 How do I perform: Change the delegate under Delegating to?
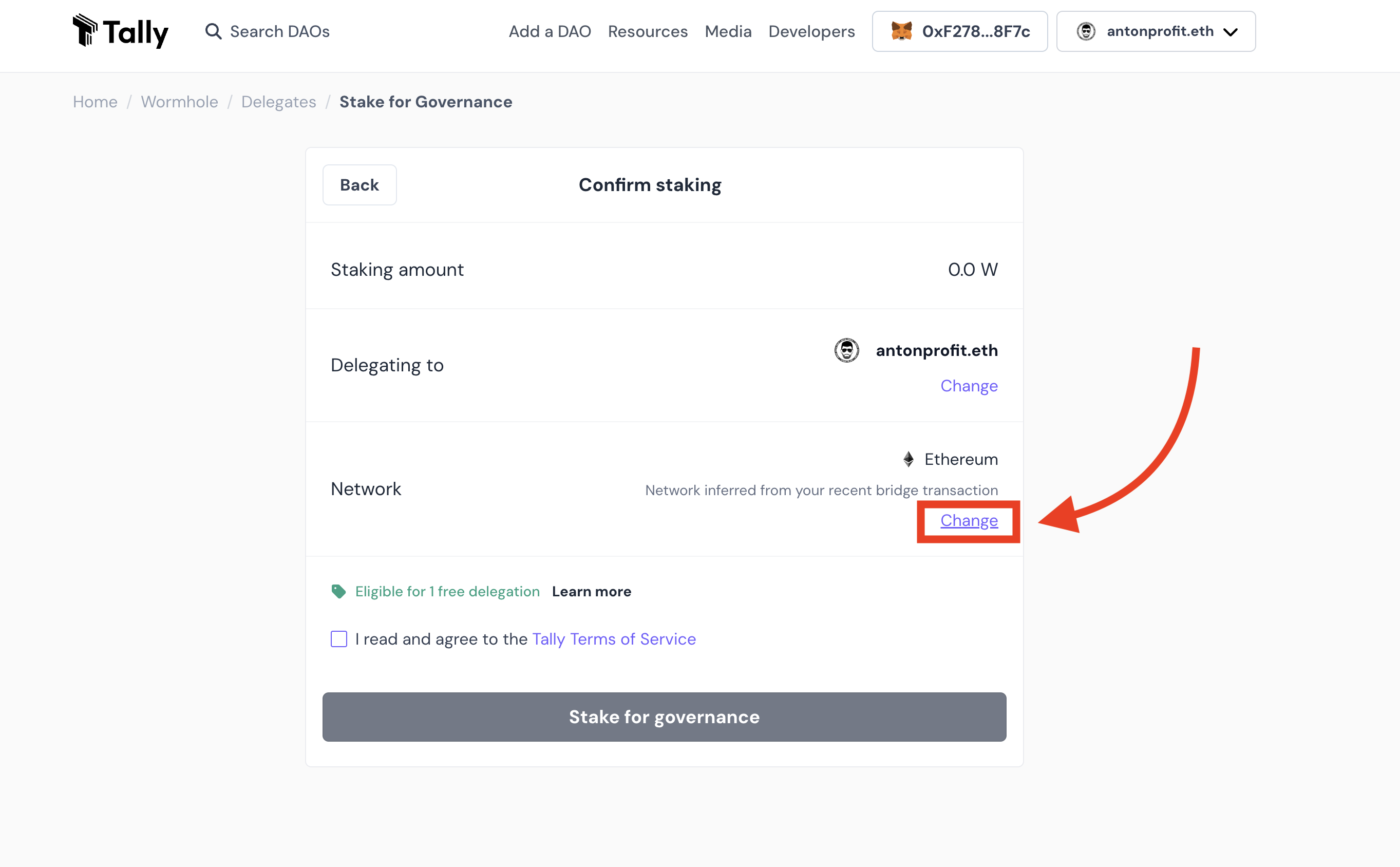click(969, 386)
